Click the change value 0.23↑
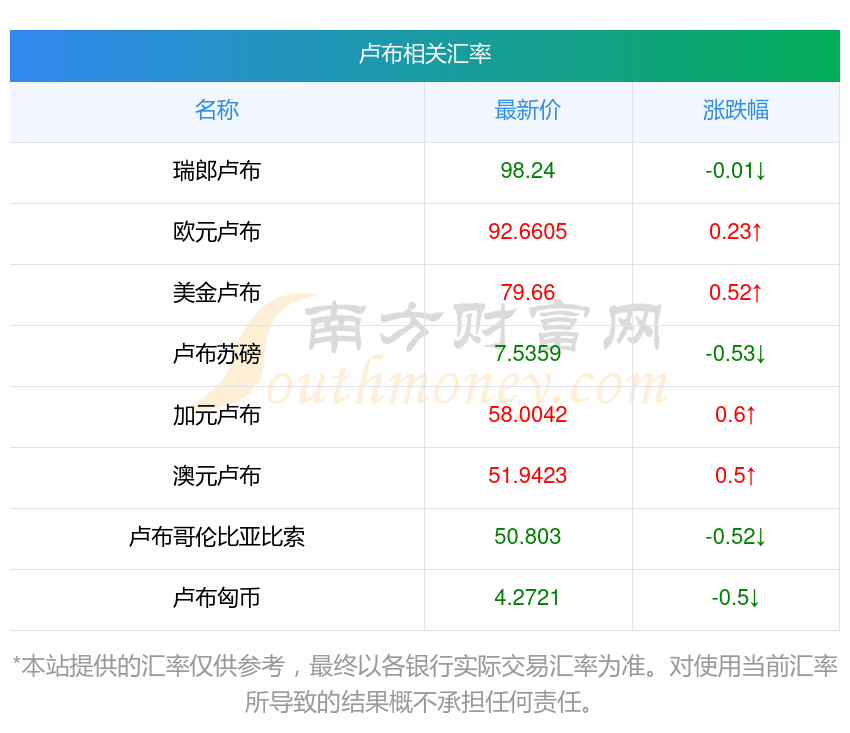The image size is (850, 733). pos(736,232)
